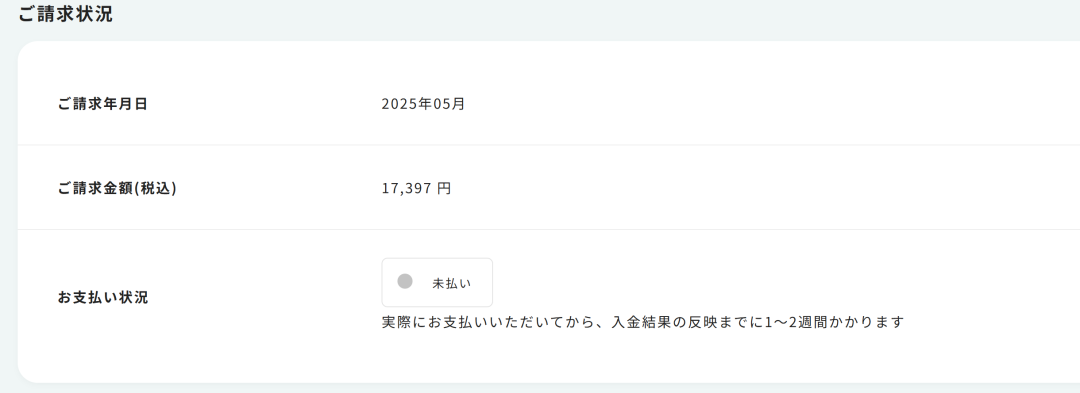Click the divider line below ご請求金額 row
Viewport: 1080px width, 393px height.
[x=549, y=229]
